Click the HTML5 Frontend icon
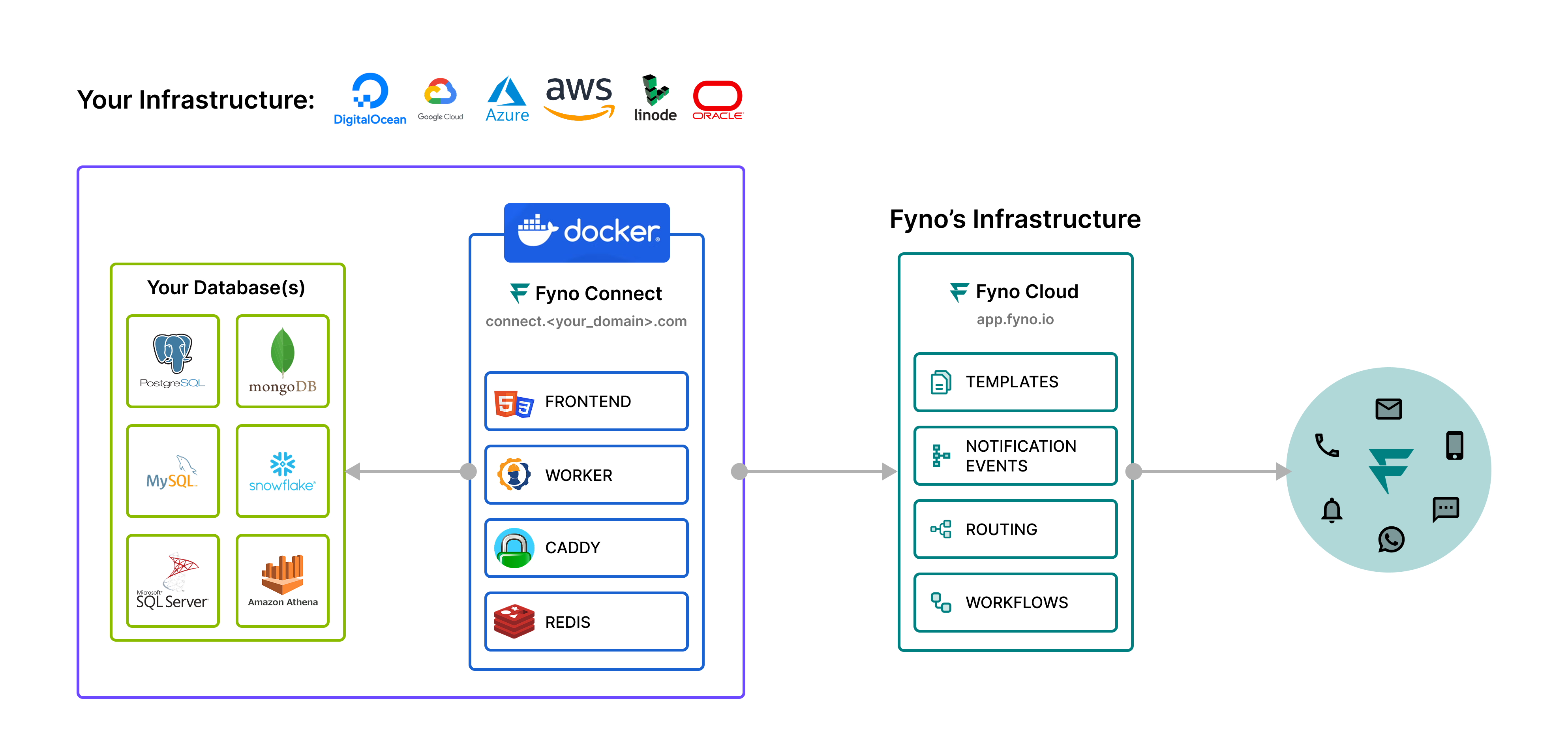Image resolution: width=1568 pixels, height=753 pixels. pos(515,401)
